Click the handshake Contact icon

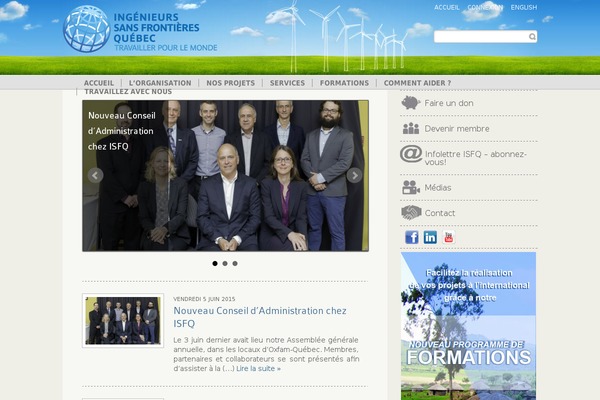click(411, 213)
